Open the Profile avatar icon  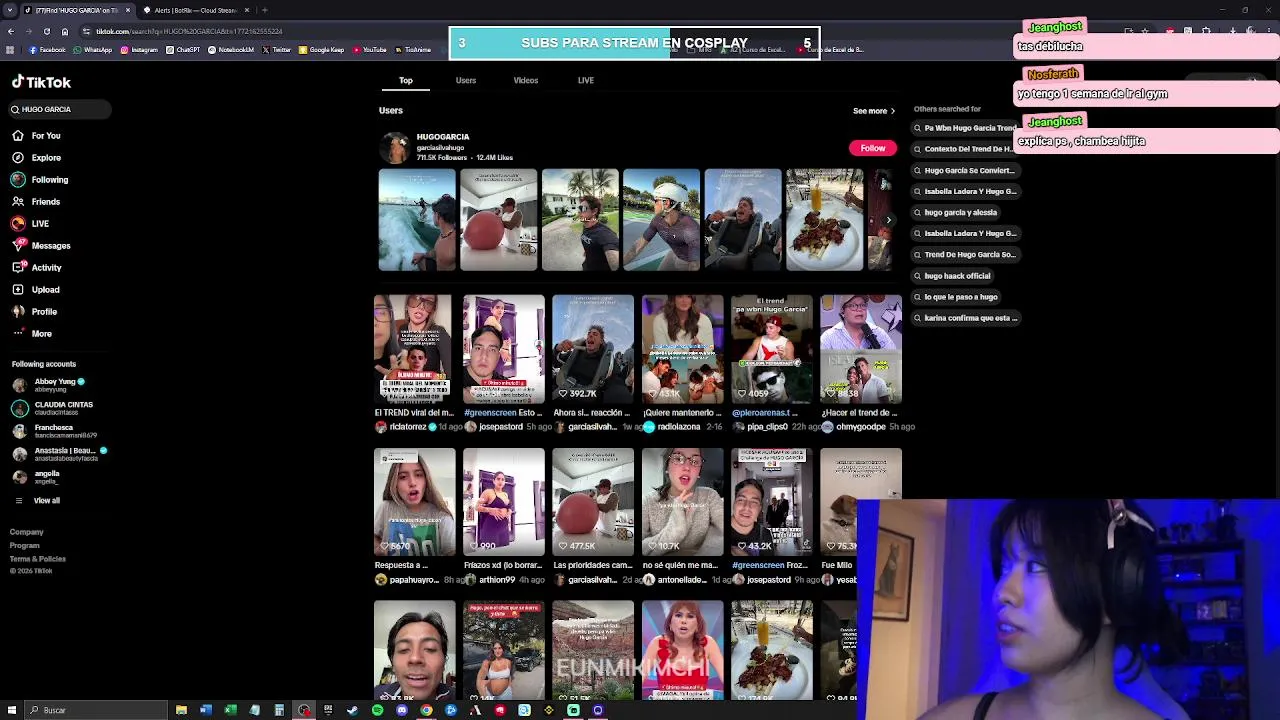coord(18,312)
